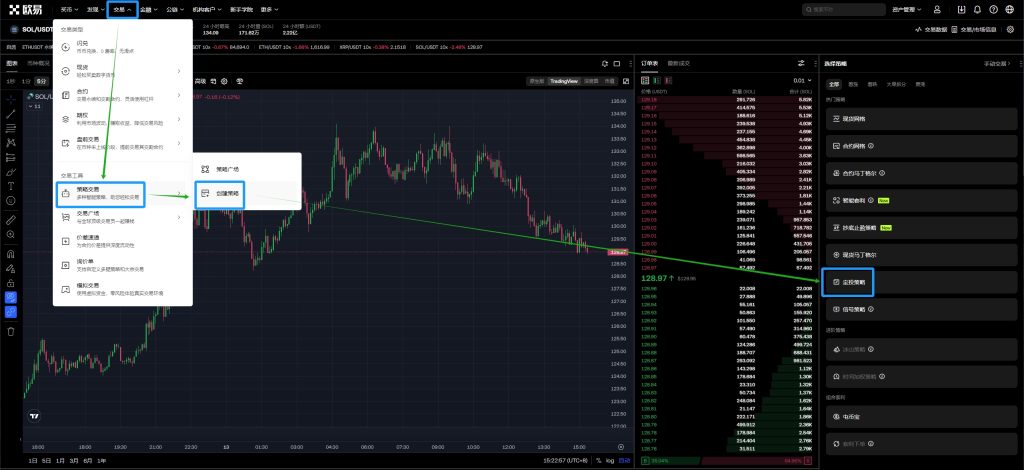1024x470 pixels.
Task: Switch to the 最新成交 recent trades tab
Action: point(679,63)
